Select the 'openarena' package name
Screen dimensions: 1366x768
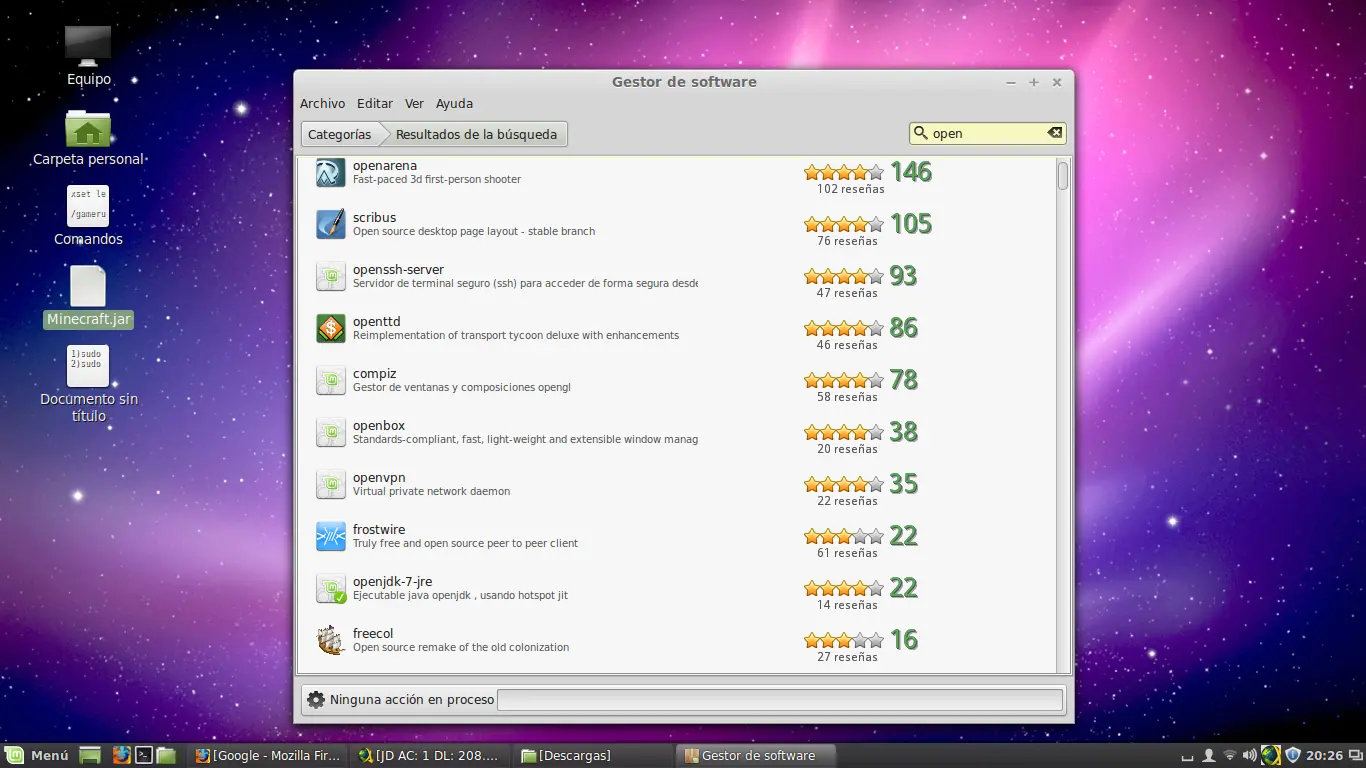385,166
